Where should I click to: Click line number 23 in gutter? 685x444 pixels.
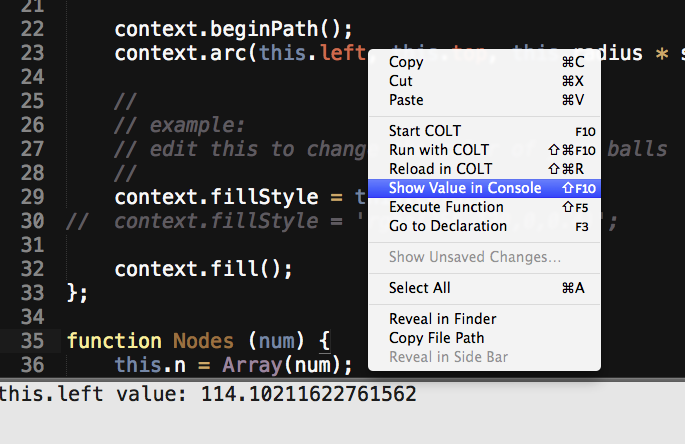click(x=32, y=53)
